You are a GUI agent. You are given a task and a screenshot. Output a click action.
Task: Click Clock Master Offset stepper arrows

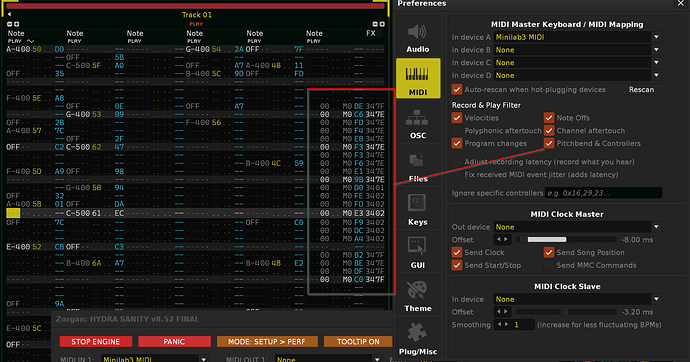[x=502, y=240]
